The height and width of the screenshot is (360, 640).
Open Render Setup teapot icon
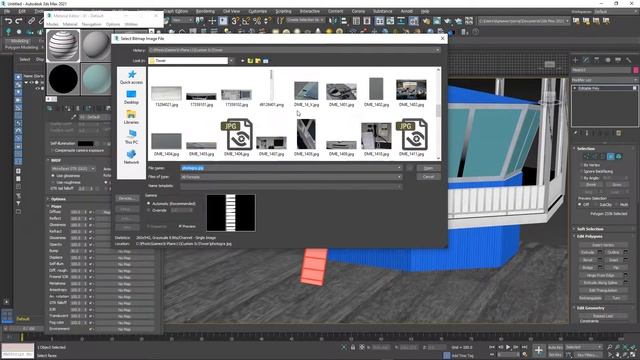(x=426, y=20)
